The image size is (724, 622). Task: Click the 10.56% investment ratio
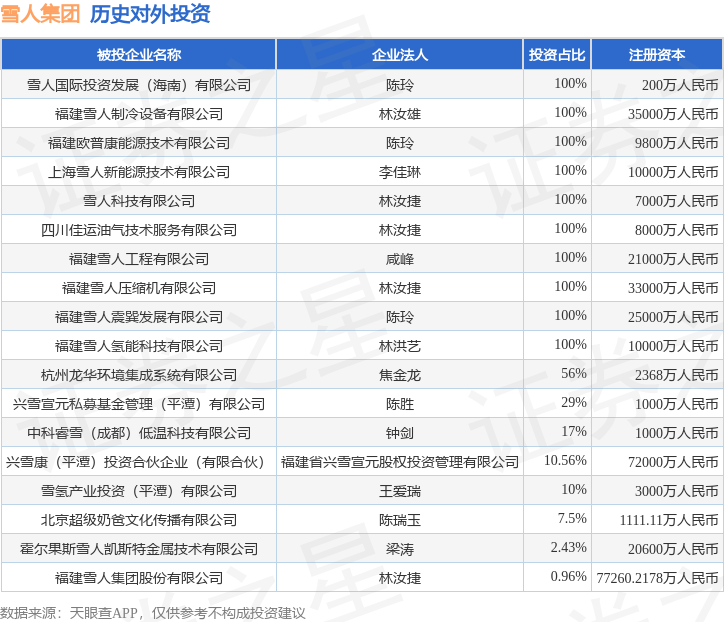(565, 460)
